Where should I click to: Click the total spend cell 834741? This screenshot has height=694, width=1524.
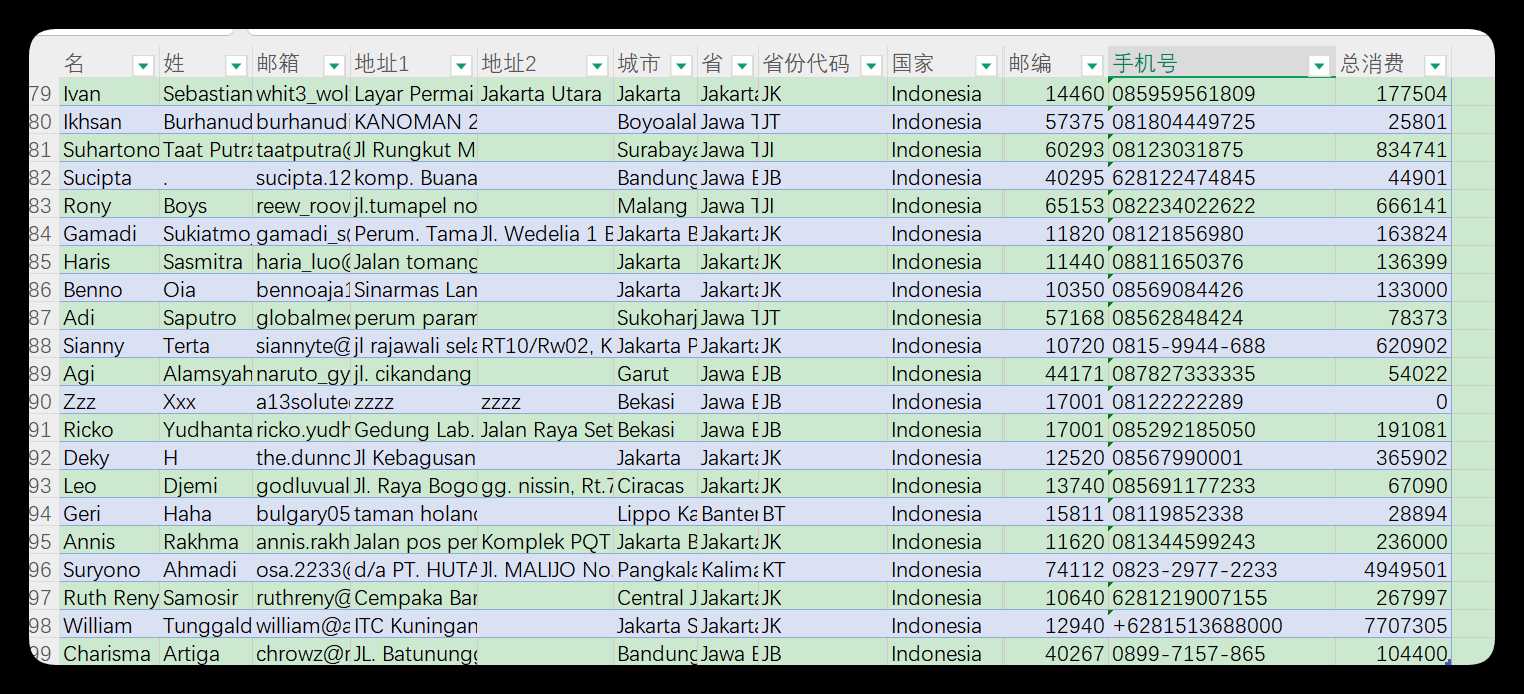[1393, 150]
